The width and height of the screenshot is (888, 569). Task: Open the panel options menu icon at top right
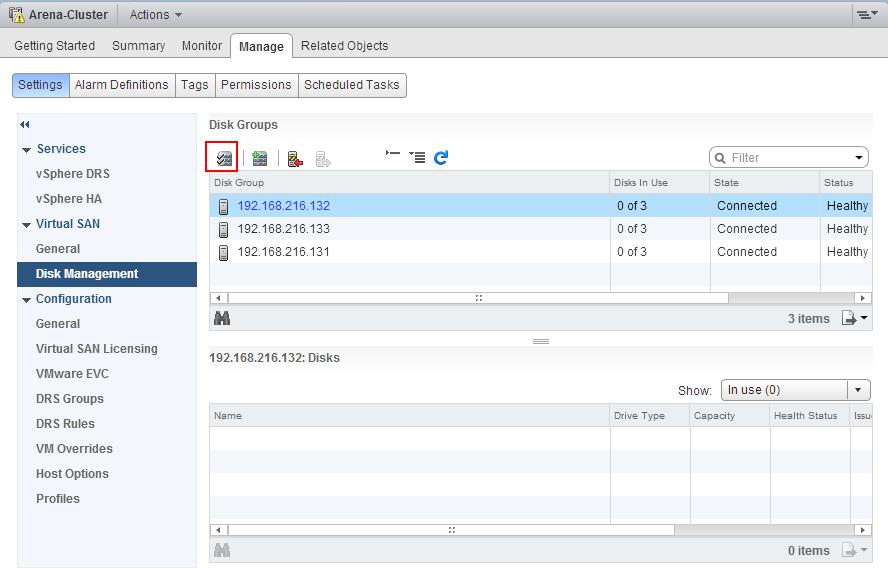(866, 15)
